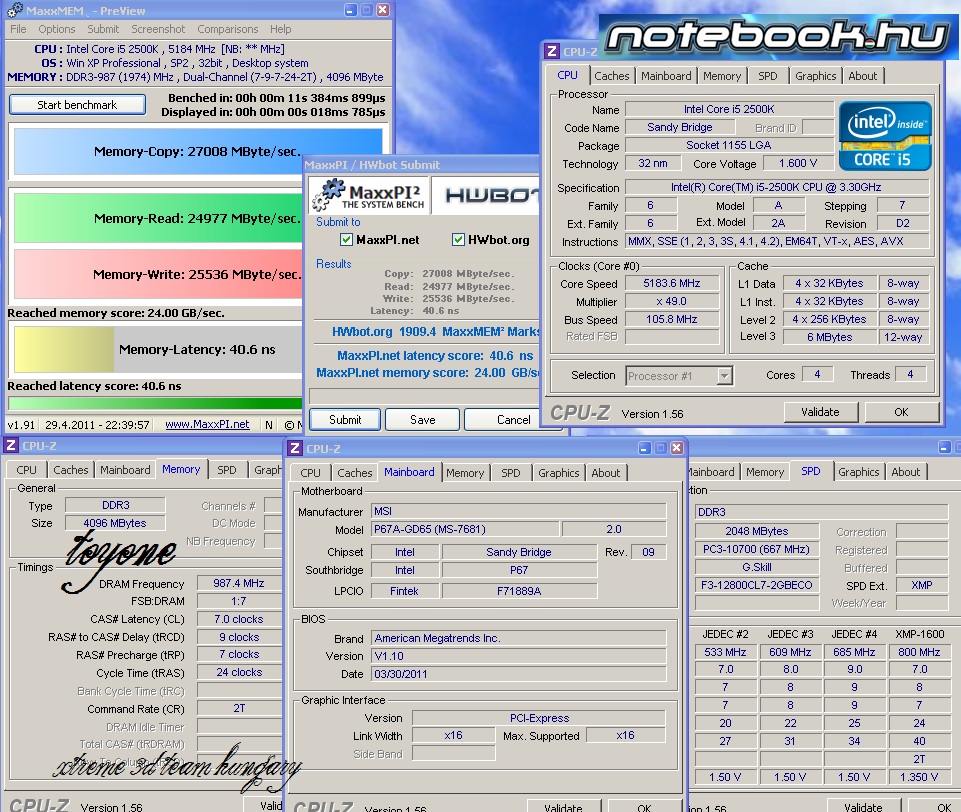Viewport: 961px width, 812px height.
Task: Click Validate in CPU-Z Mainboard window
Action: tap(563, 805)
